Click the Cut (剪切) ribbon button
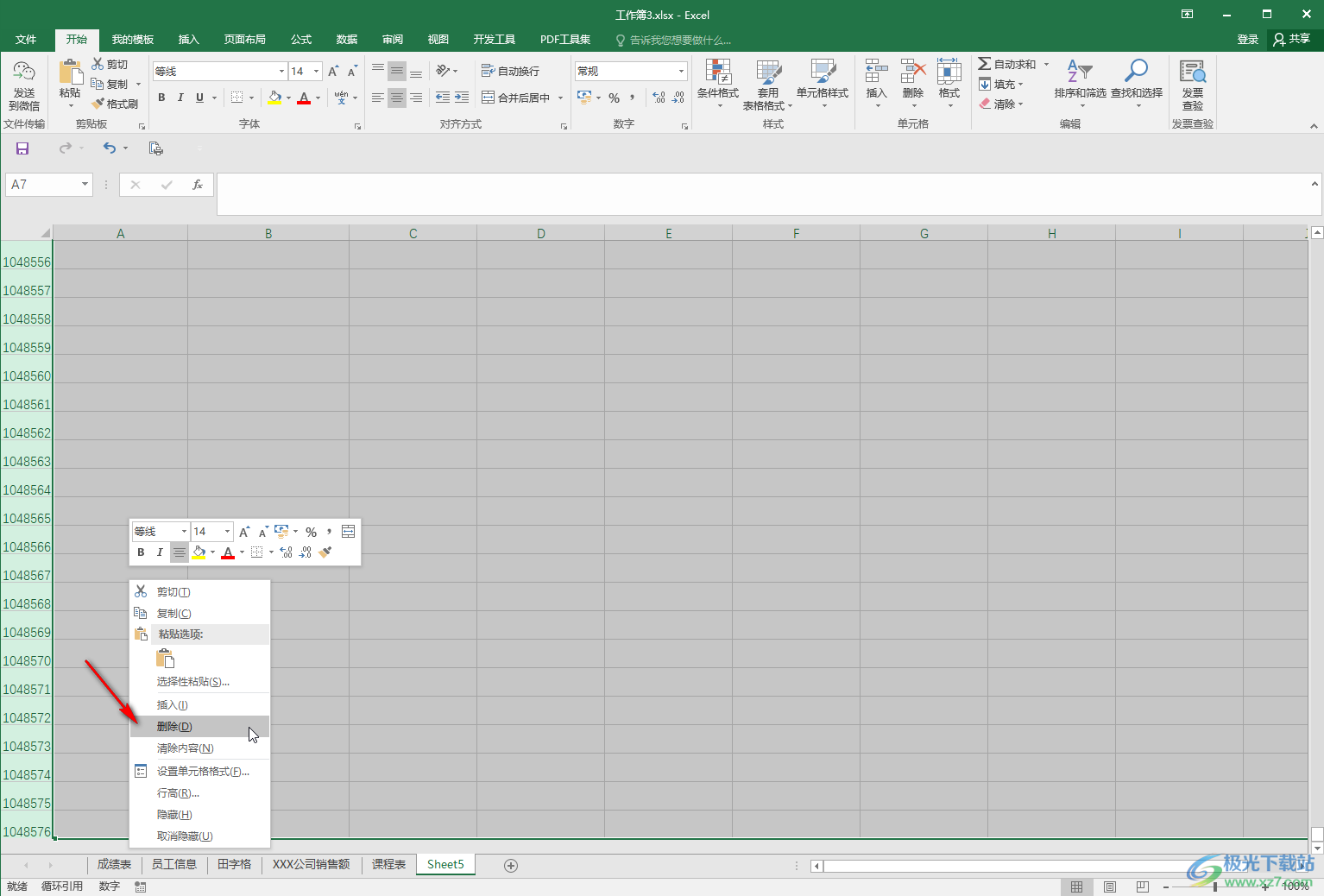The image size is (1324, 896). 110,65
